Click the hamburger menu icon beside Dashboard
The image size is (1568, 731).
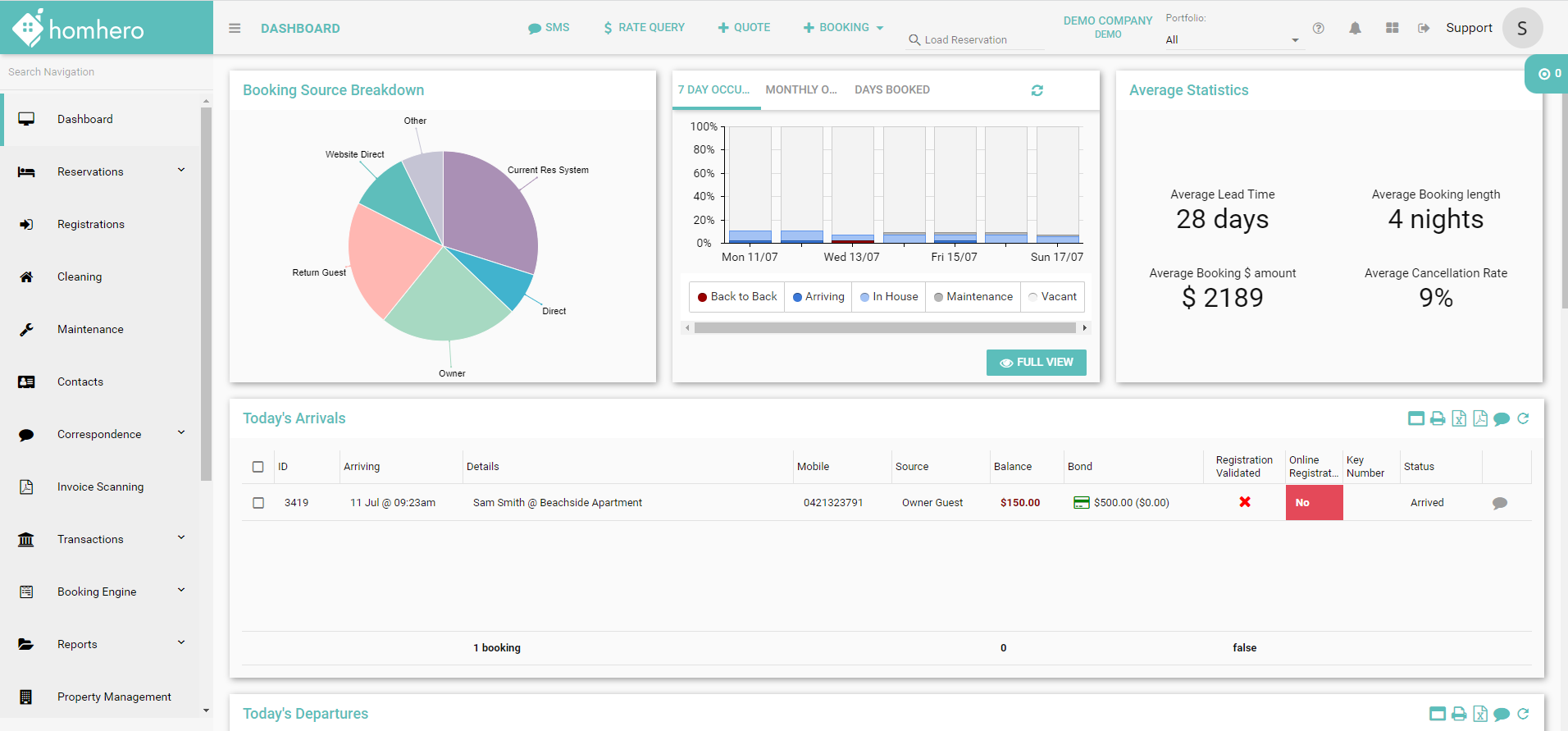tap(235, 28)
